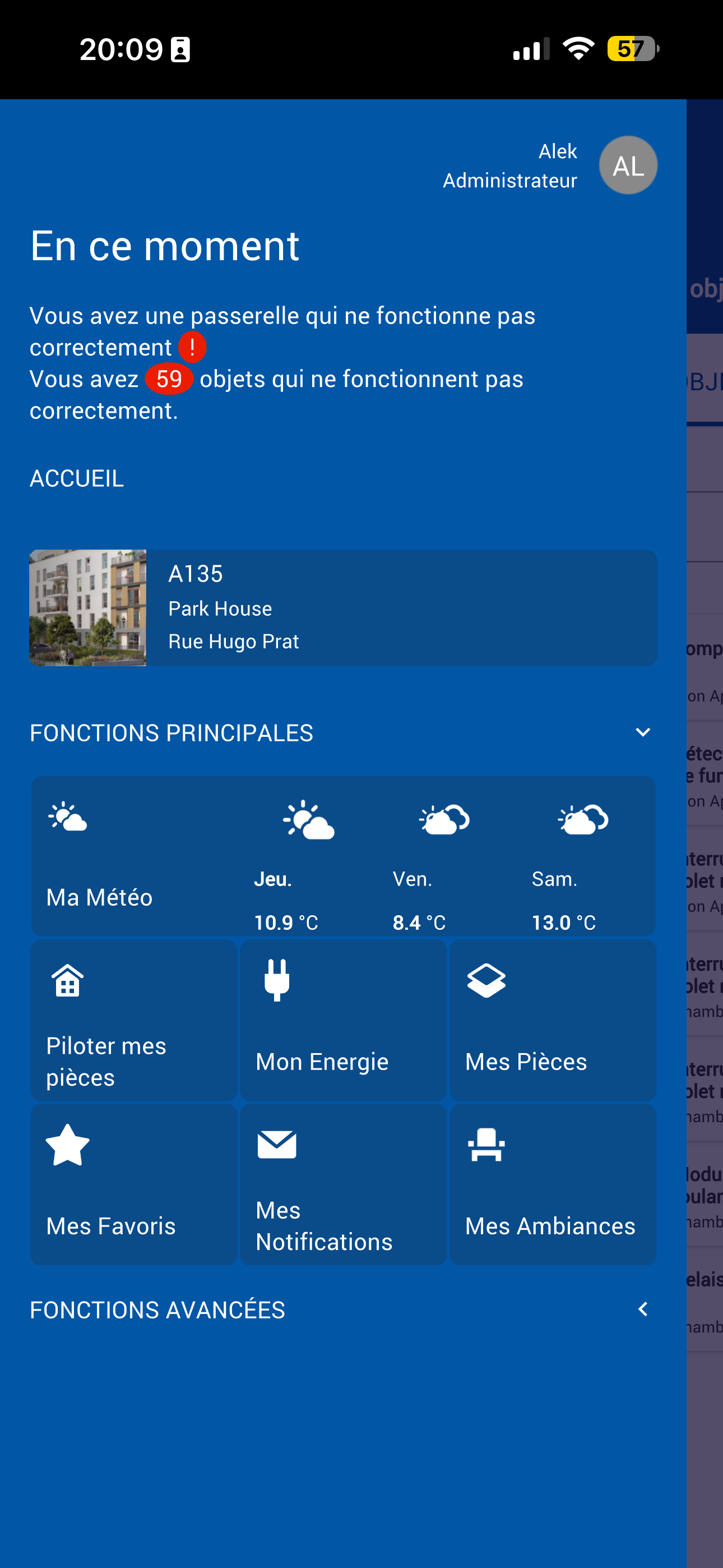The height and width of the screenshot is (1568, 723).
Task: Tap the star icon for Mes Favoris
Action: coord(68,1145)
